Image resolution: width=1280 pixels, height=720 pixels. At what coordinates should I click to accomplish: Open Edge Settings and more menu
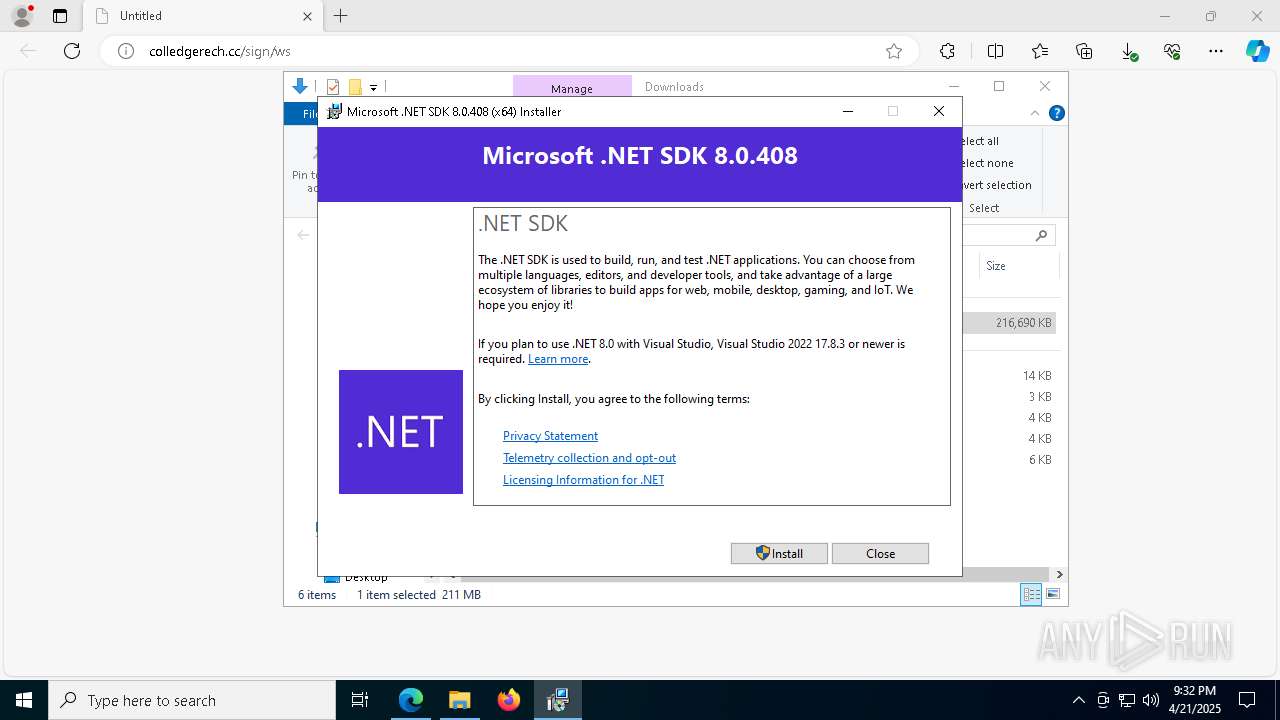coord(1216,51)
